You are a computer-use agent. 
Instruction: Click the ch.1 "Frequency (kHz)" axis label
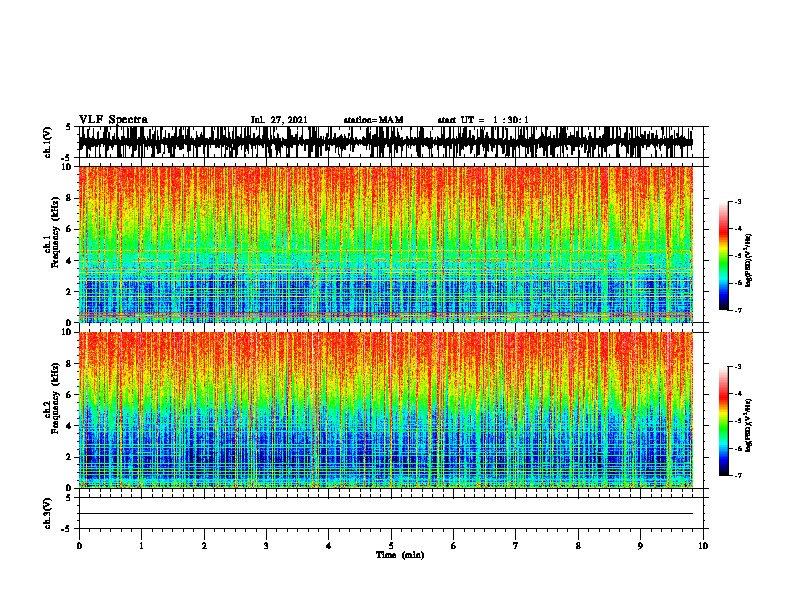[x=55, y=232]
